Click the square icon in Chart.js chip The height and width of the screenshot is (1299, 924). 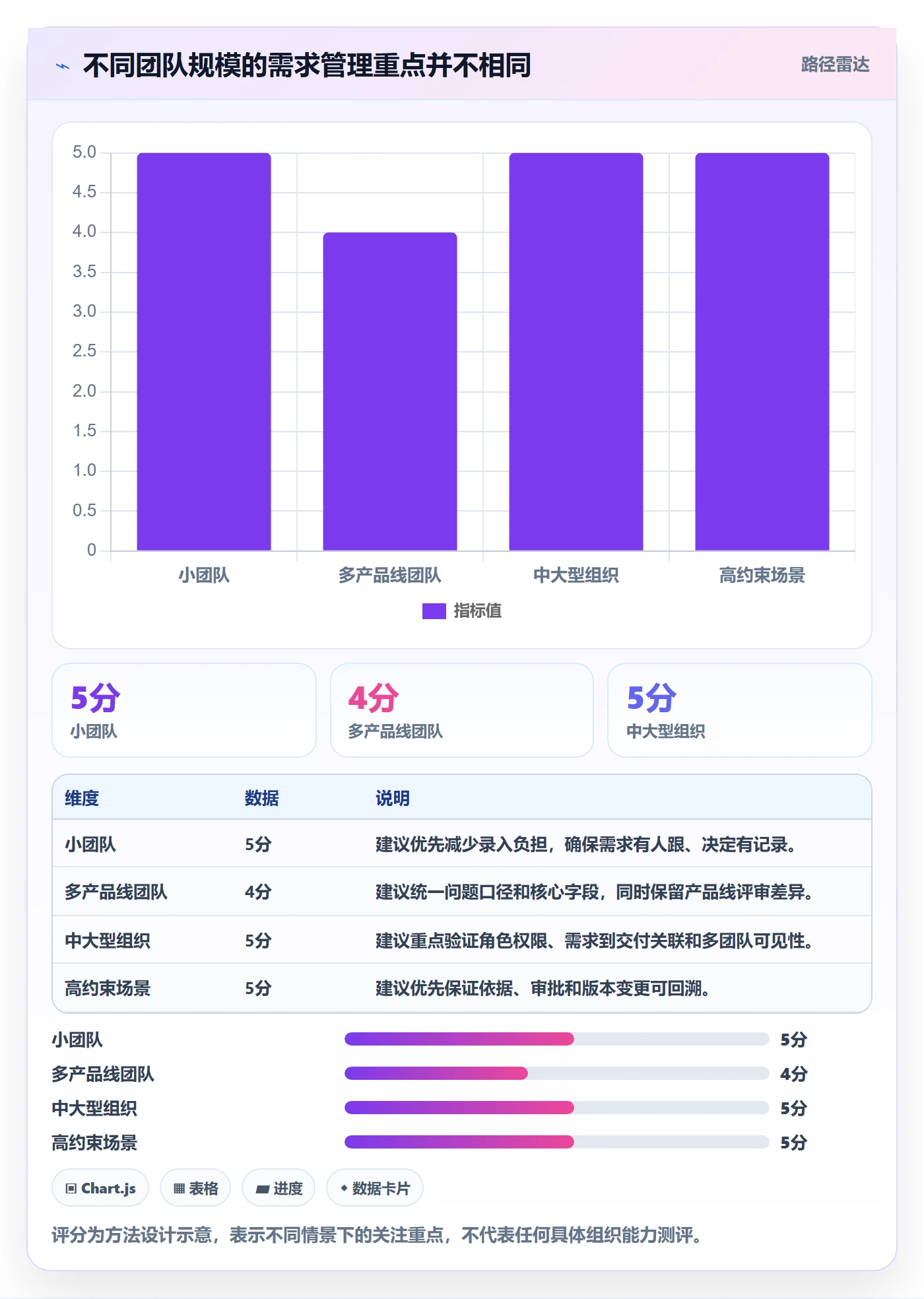click(x=71, y=1189)
